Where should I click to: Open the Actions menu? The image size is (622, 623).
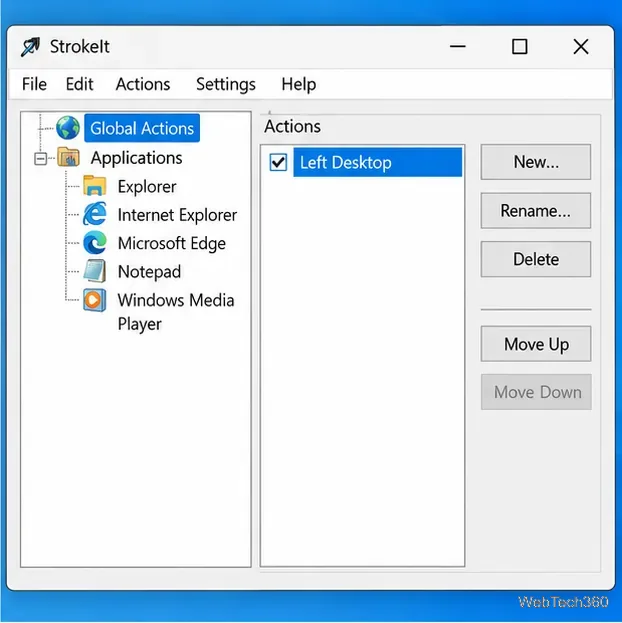[143, 84]
